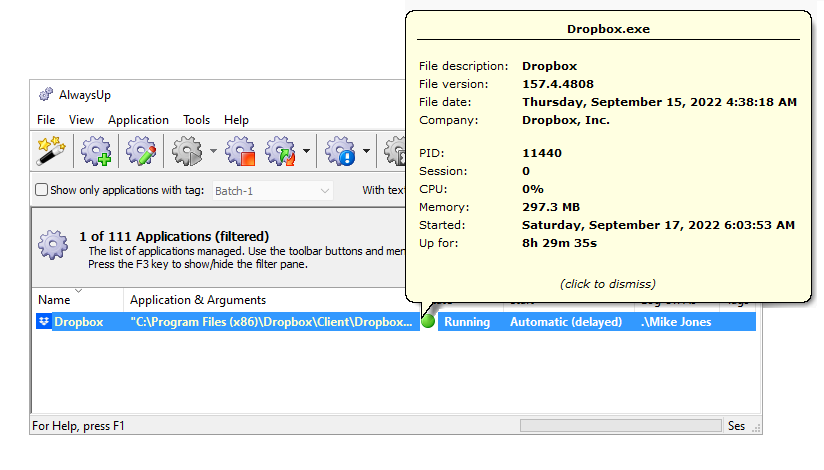Screen dimensions: 824x470
Task: Enable Show only applications with tag checkbox
Action: tap(42, 190)
